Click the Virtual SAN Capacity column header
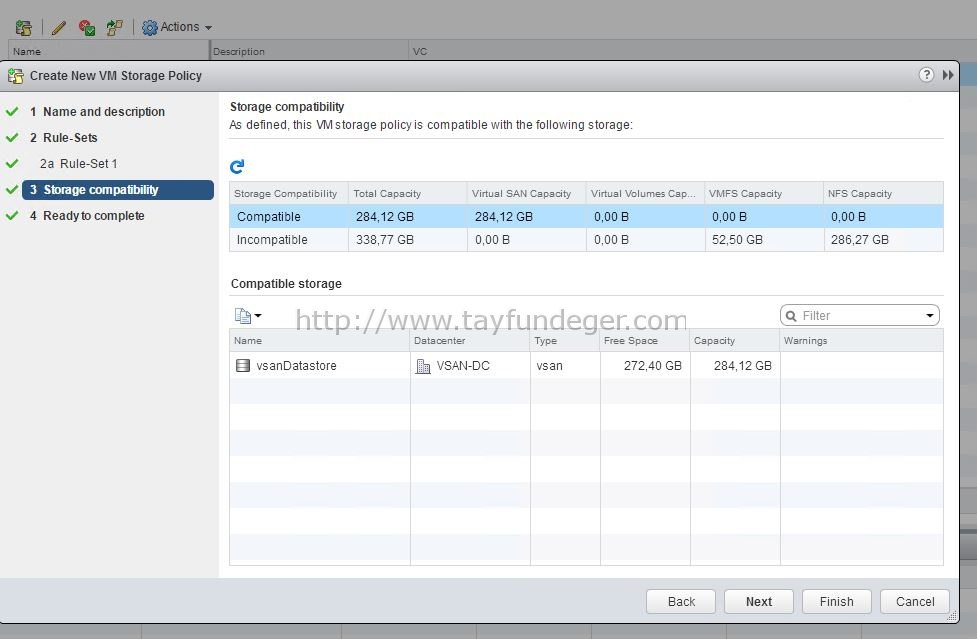This screenshot has width=977, height=639. [x=527, y=194]
